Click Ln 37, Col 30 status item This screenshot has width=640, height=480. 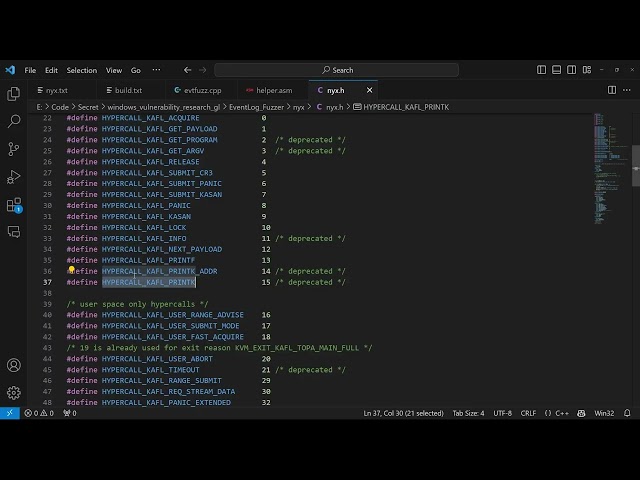click(403, 413)
